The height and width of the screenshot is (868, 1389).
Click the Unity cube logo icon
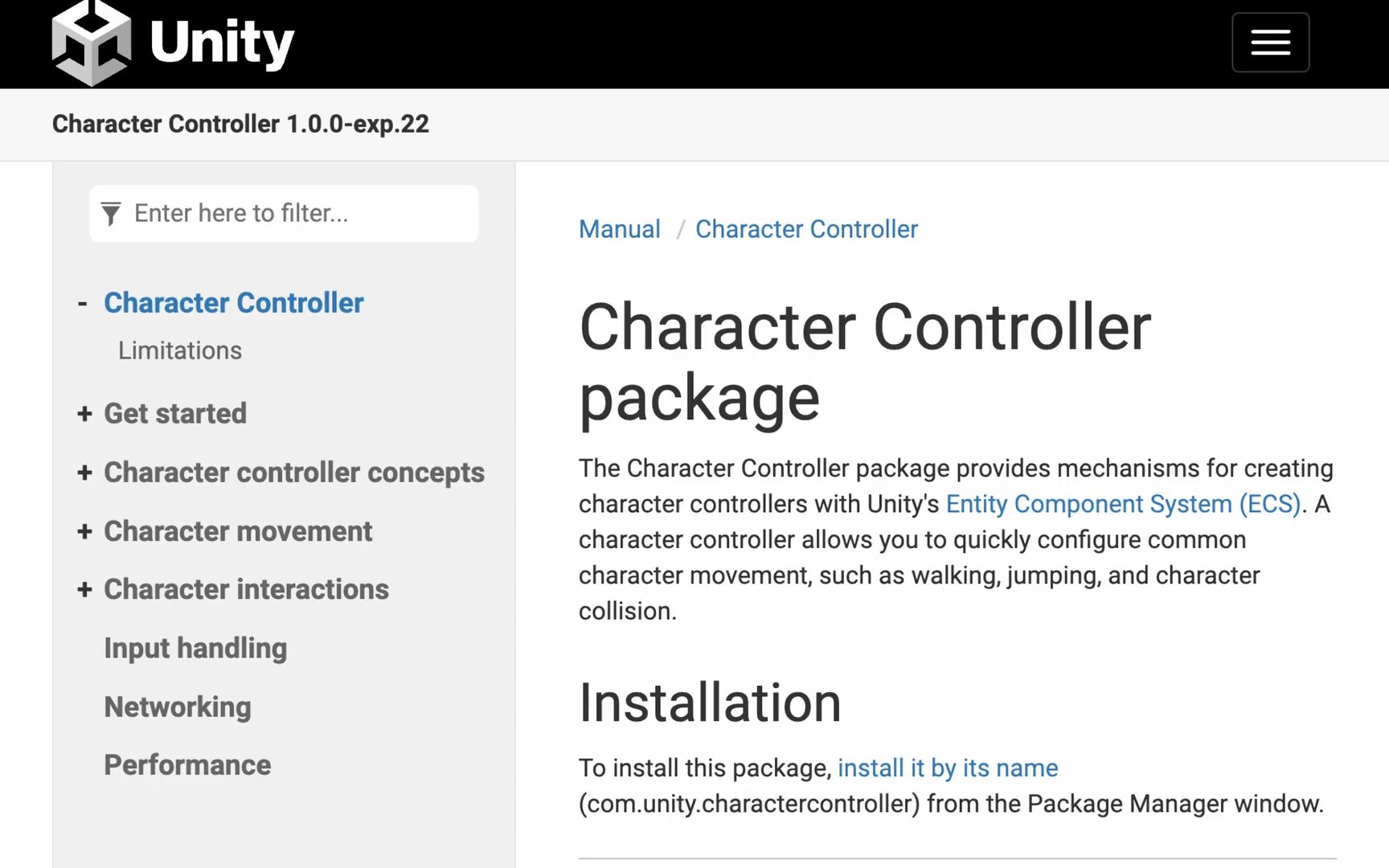point(91,43)
